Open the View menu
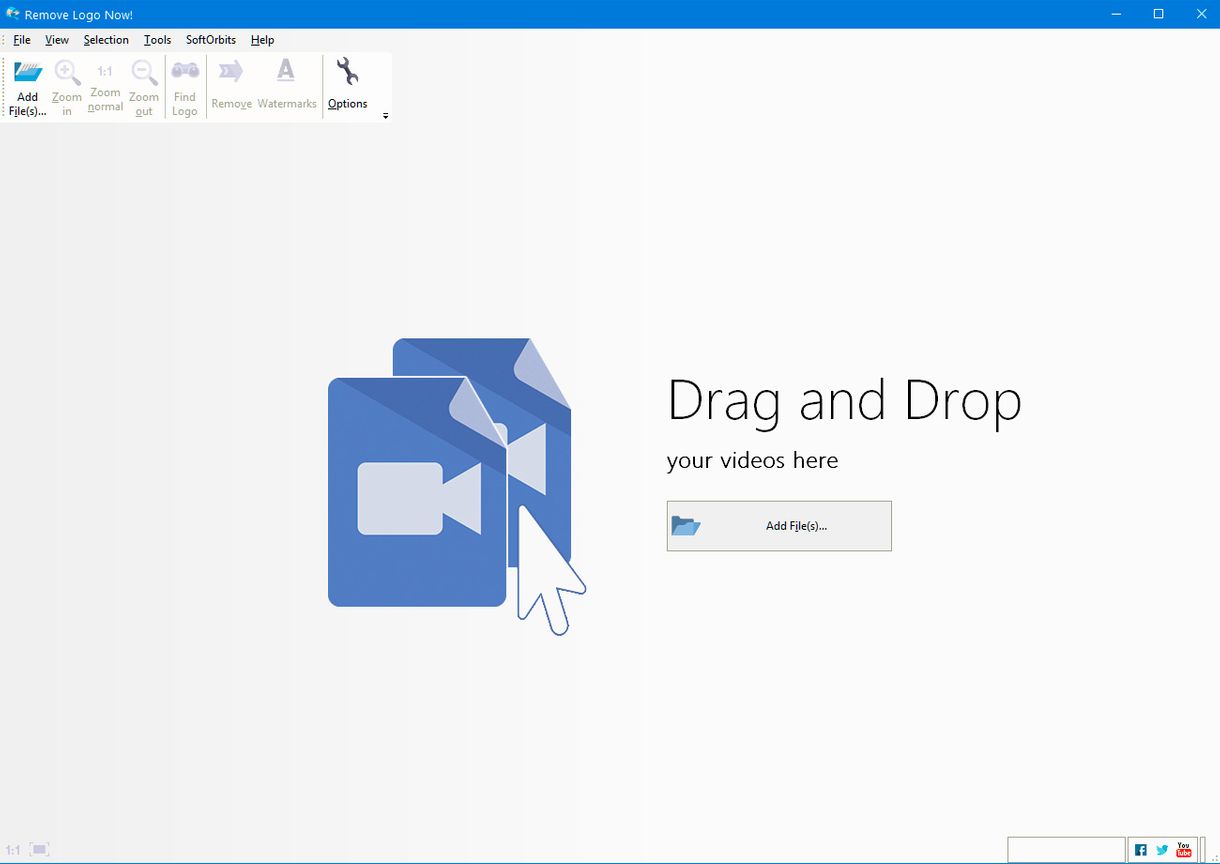This screenshot has height=864, width=1220. [x=57, y=40]
